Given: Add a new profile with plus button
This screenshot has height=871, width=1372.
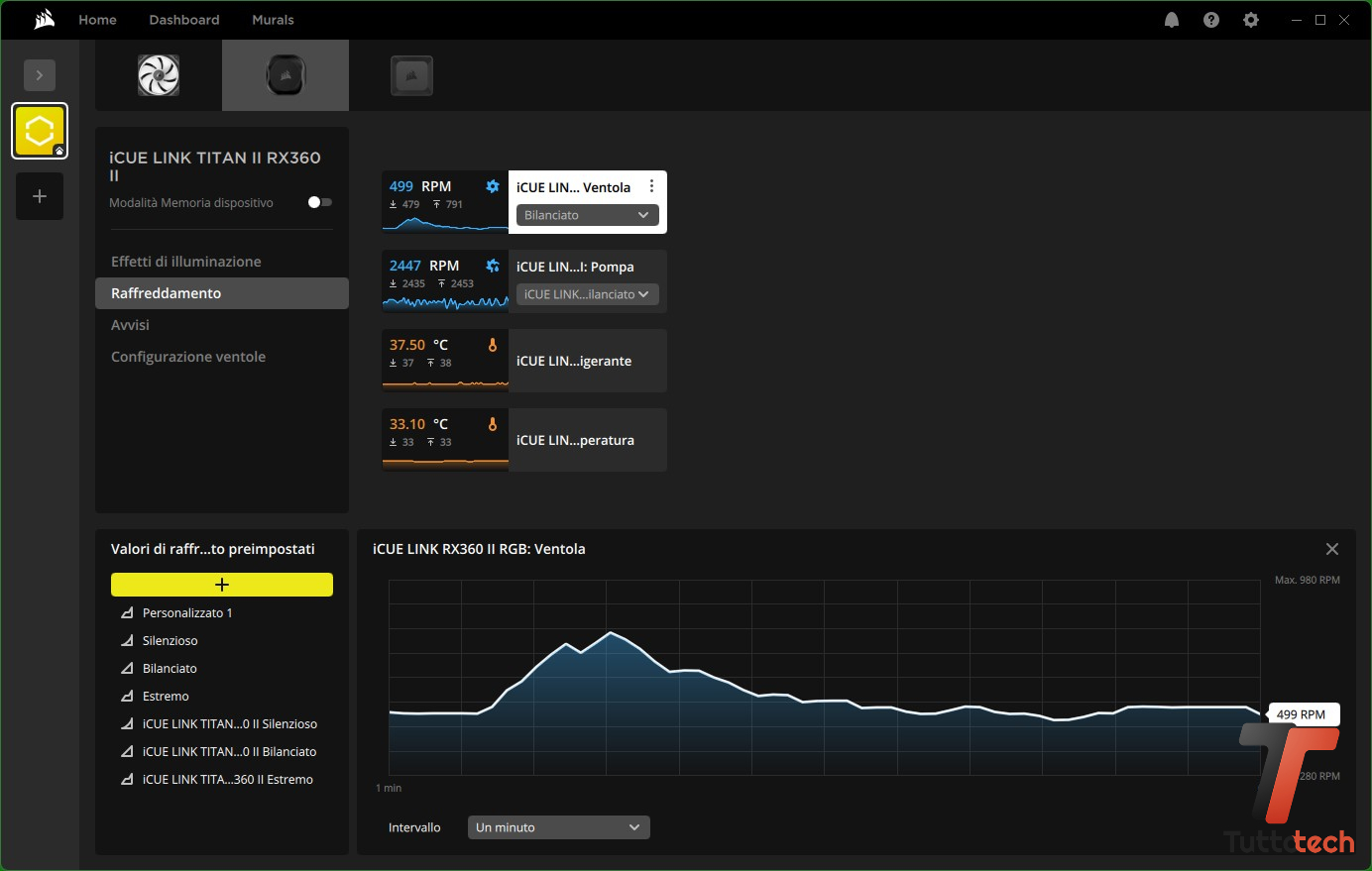Looking at the screenshot, I should 40,196.
